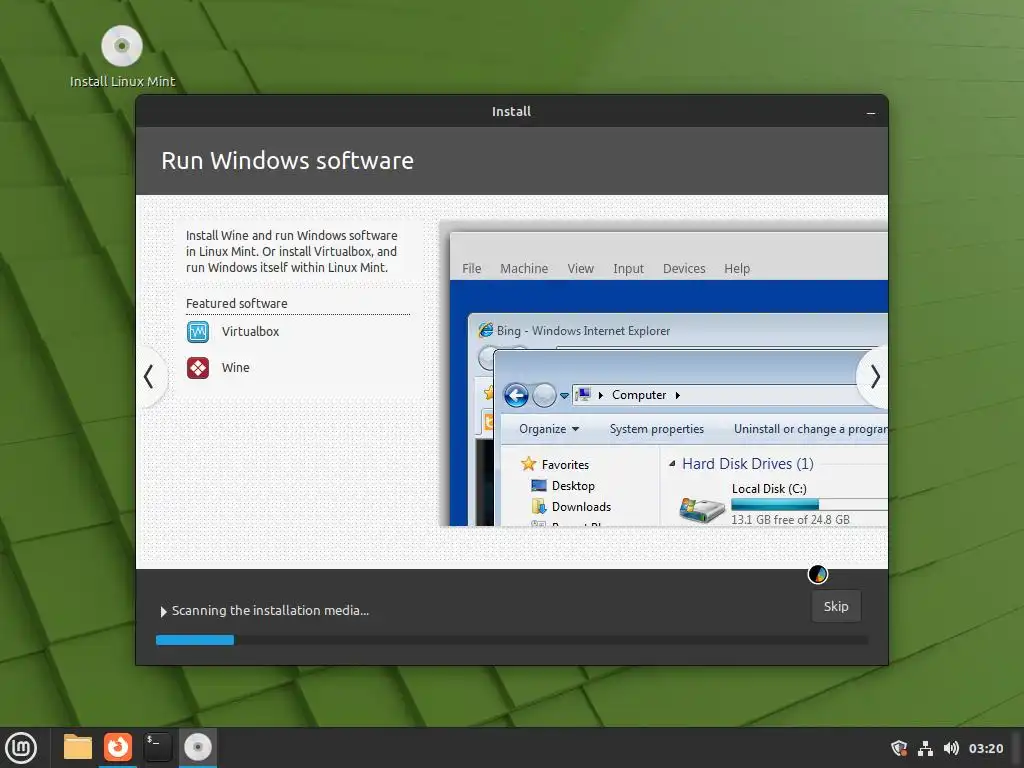1024x768 pixels.
Task: Click Uninstall or change a program text
Action: click(810, 429)
